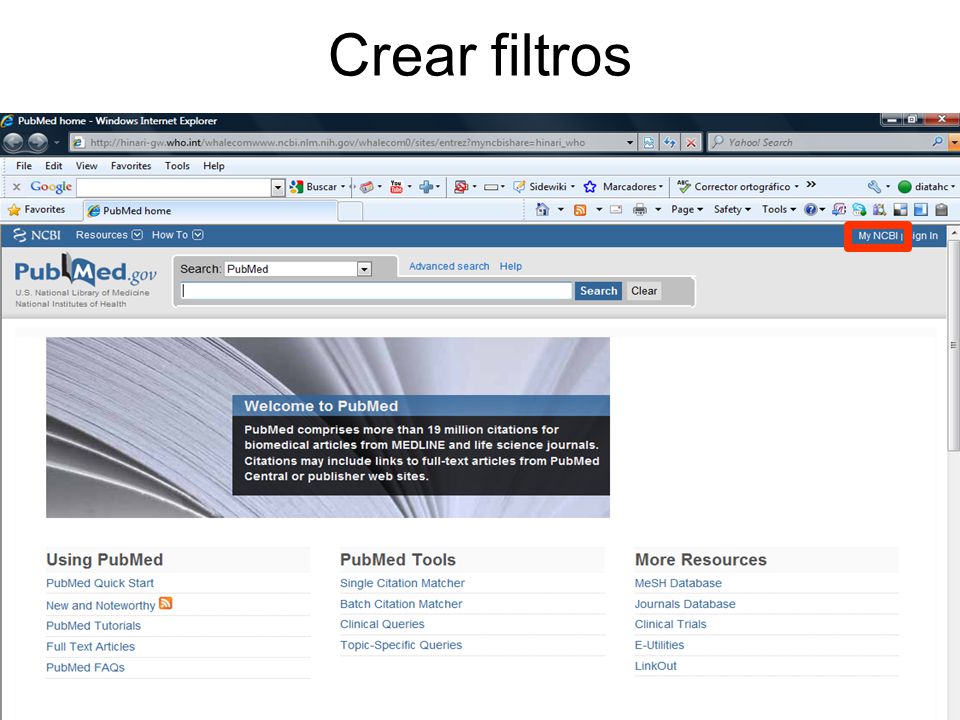960x720 pixels.
Task: Click the Help link beside Advanced search
Action: [511, 266]
